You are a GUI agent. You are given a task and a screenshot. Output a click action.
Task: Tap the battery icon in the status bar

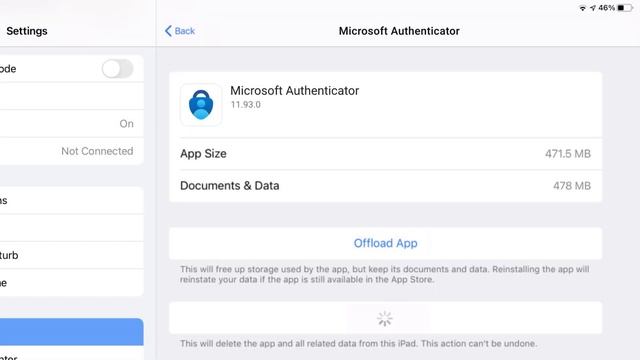(x=625, y=8)
